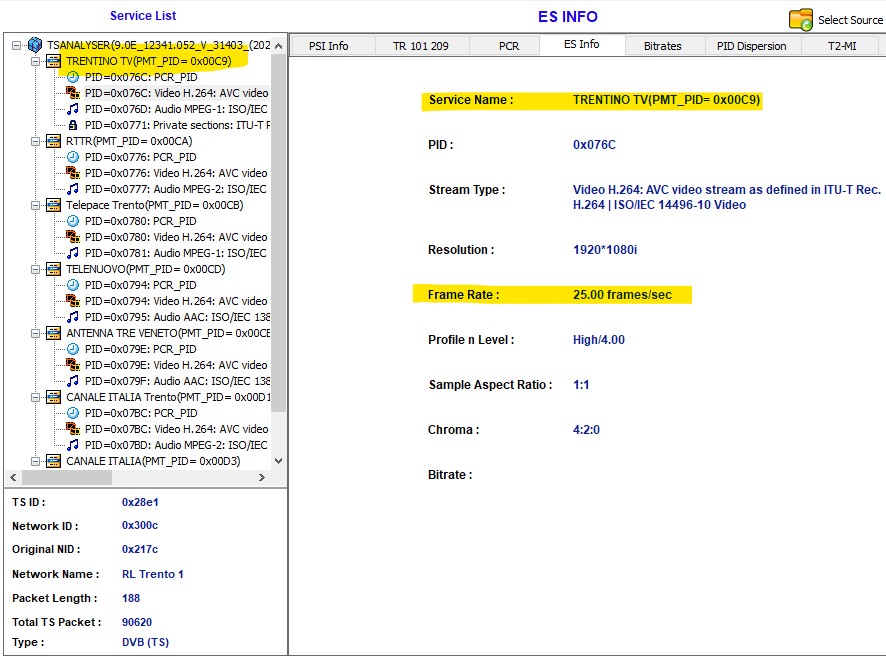
Task: Select PID=0x07BD Audio MPEG-2 row
Action: pyautogui.click(x=176, y=445)
